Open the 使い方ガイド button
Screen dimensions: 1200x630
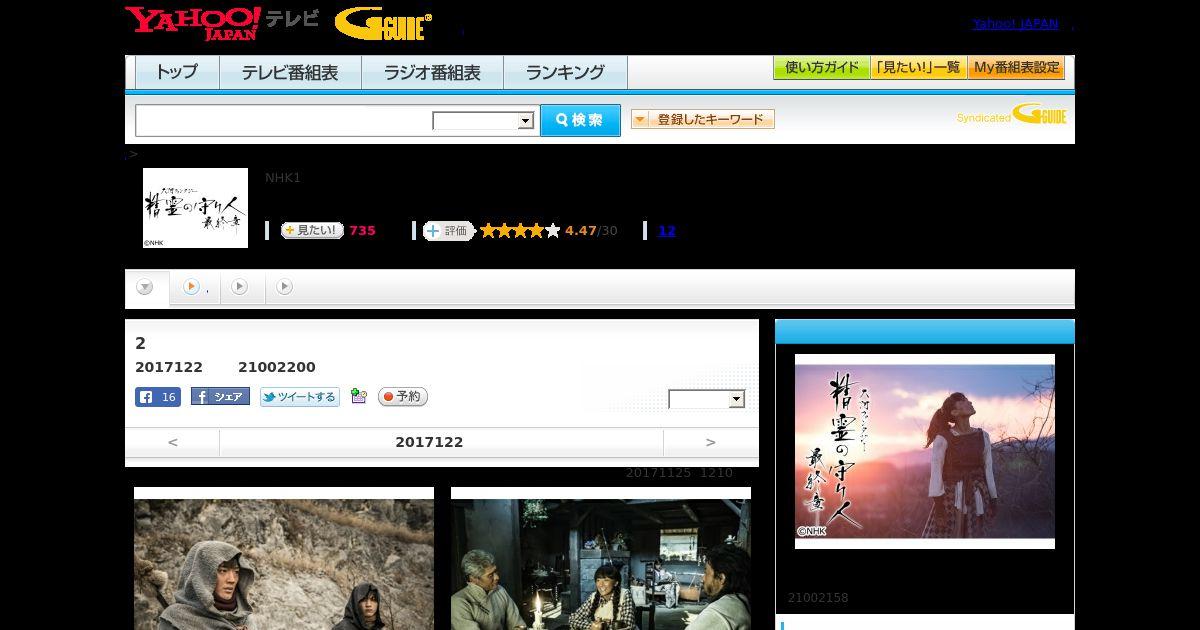(x=821, y=68)
